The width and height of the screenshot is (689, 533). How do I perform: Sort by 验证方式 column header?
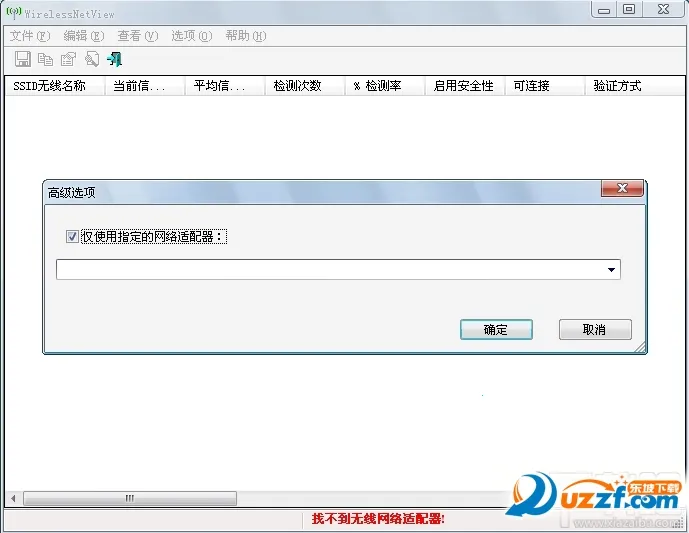click(617, 86)
